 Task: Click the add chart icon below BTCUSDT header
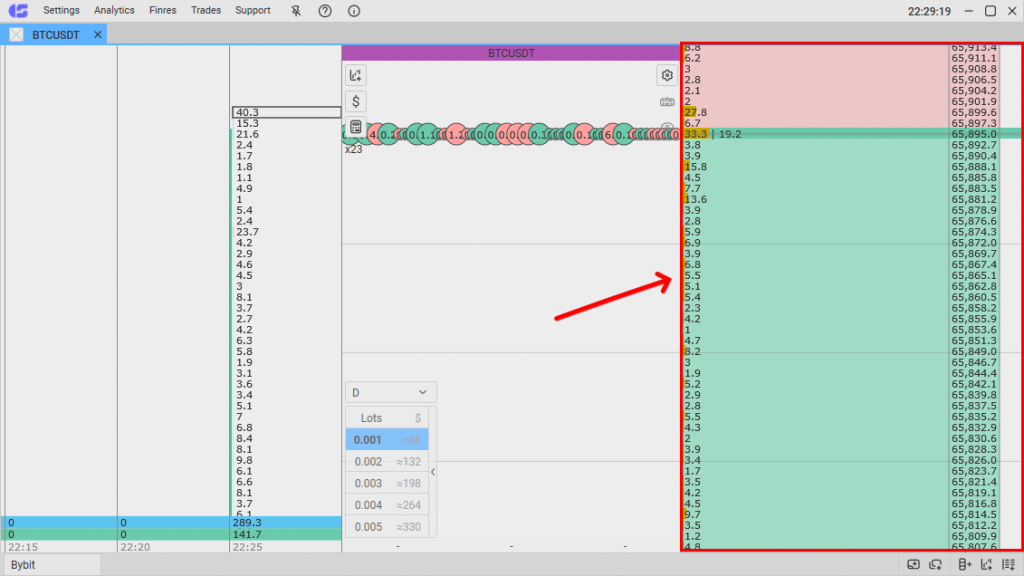pos(357,75)
